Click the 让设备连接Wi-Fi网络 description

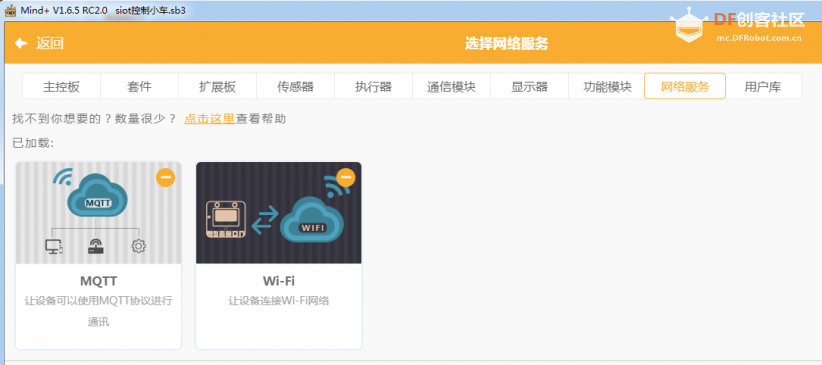click(278, 302)
